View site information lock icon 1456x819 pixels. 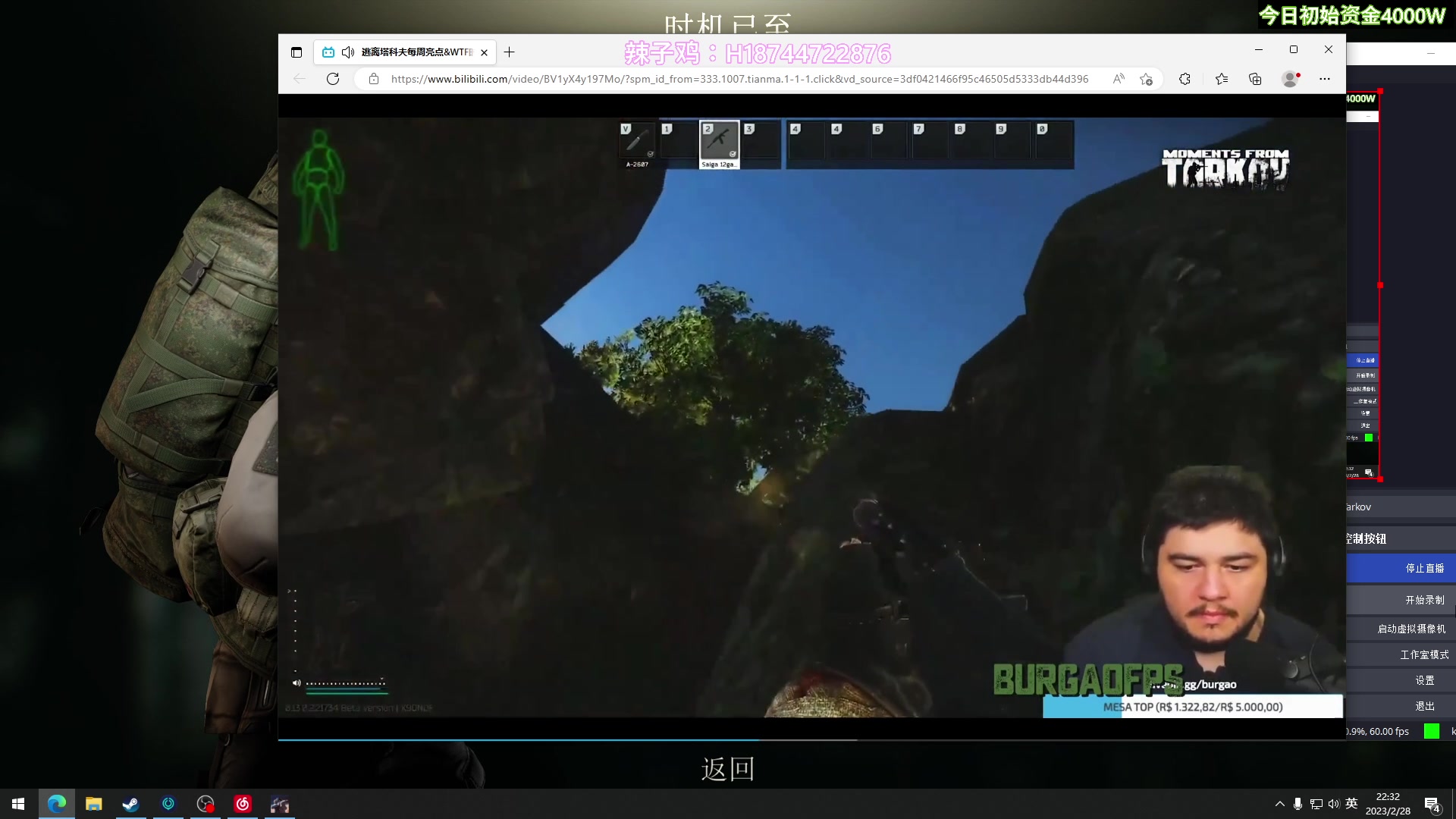tap(373, 79)
